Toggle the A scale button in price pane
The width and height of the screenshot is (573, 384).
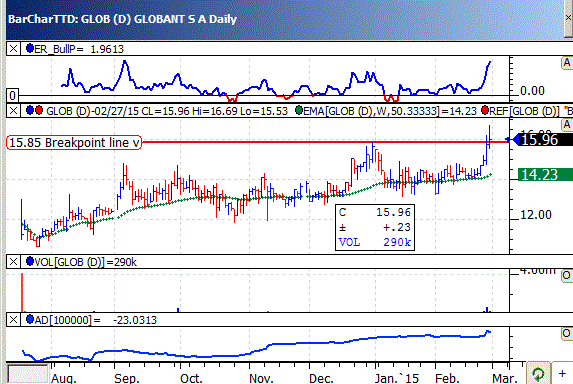pos(567,125)
